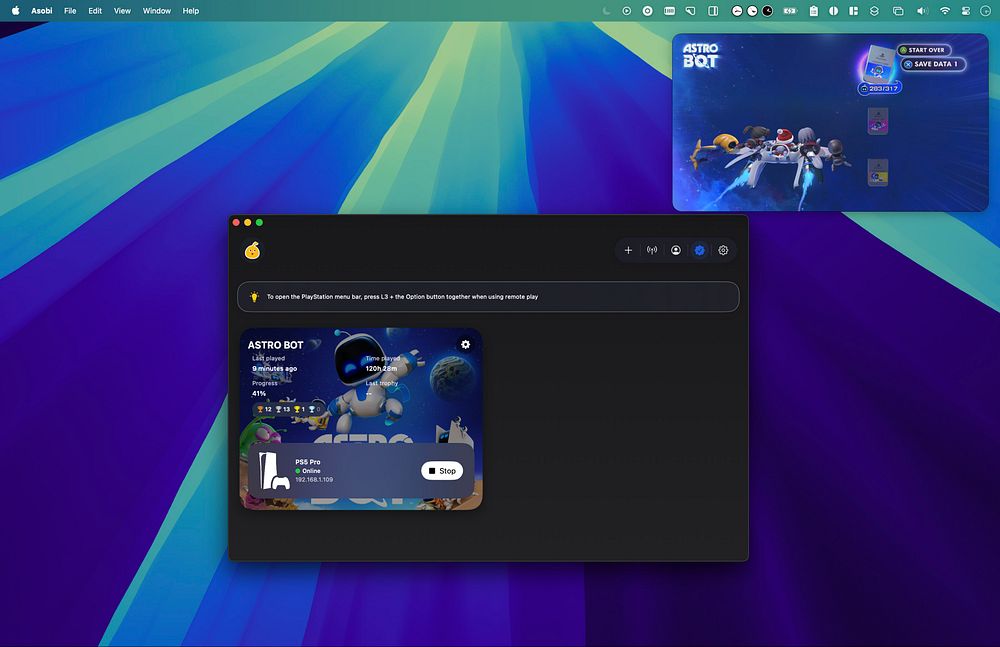Open the broadcast discovery antenna icon
Viewport: 1000px width, 647px height.
pos(652,250)
